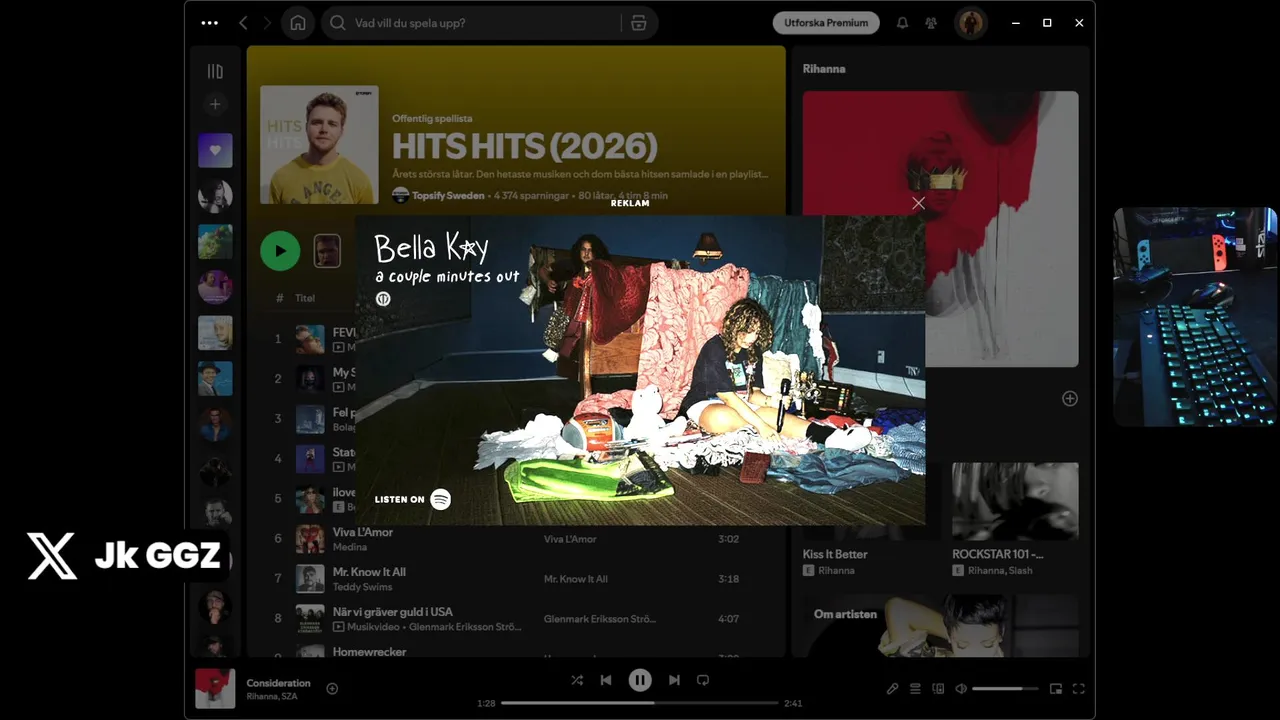Click the Rihanna heading in side panel
Image resolution: width=1280 pixels, height=720 pixels.
click(824, 69)
